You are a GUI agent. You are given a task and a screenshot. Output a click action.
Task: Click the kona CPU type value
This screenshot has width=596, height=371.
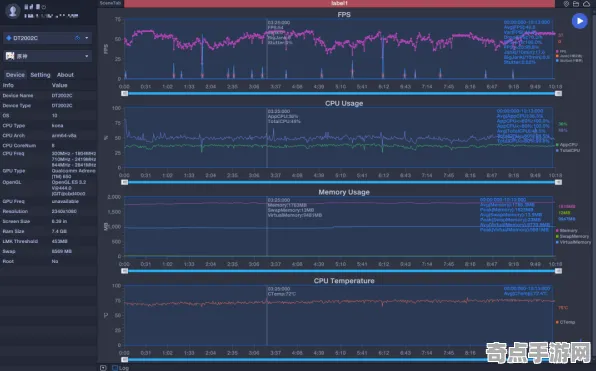tap(57, 125)
